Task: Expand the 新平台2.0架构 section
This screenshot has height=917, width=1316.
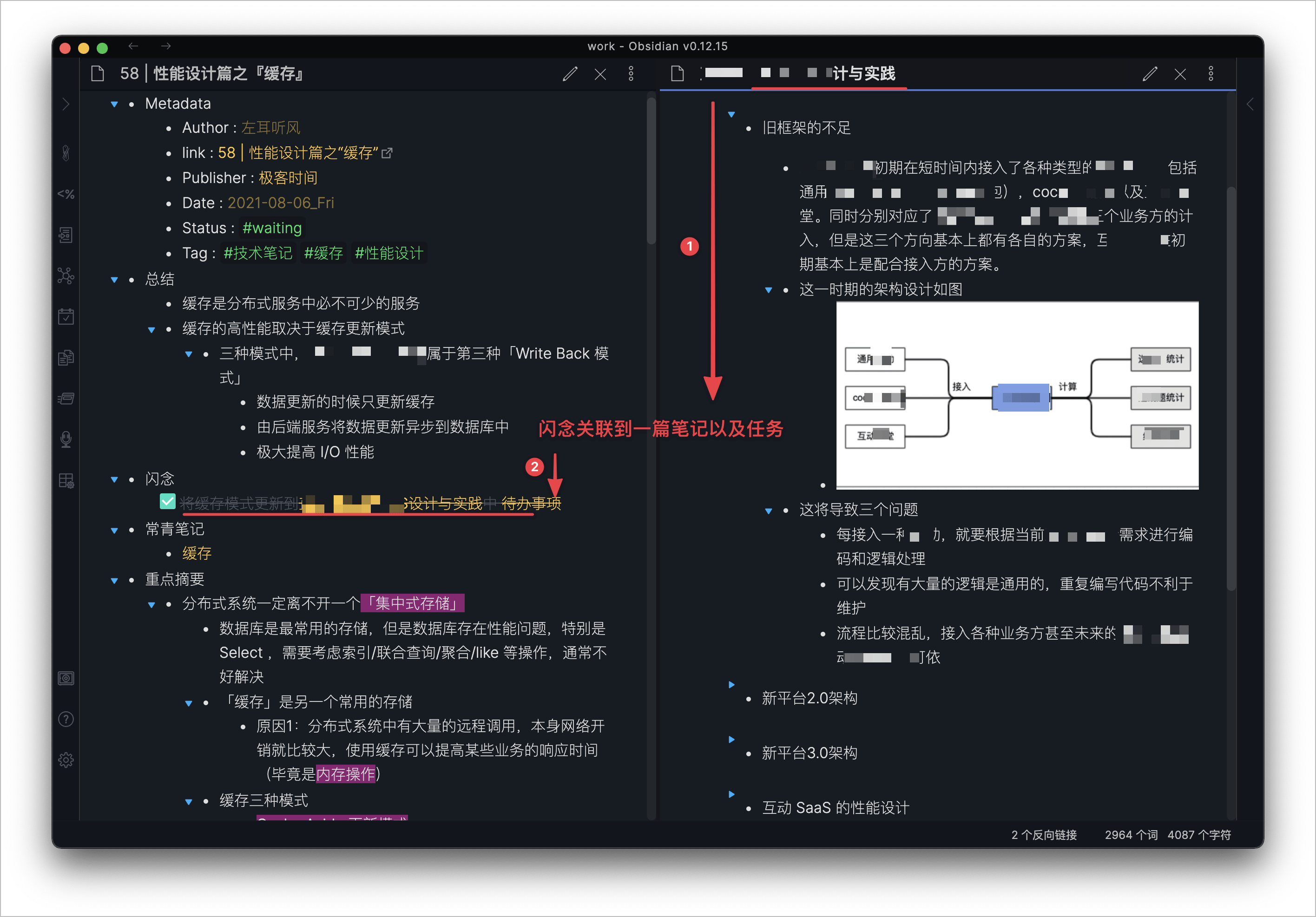Action: pyautogui.click(x=732, y=684)
